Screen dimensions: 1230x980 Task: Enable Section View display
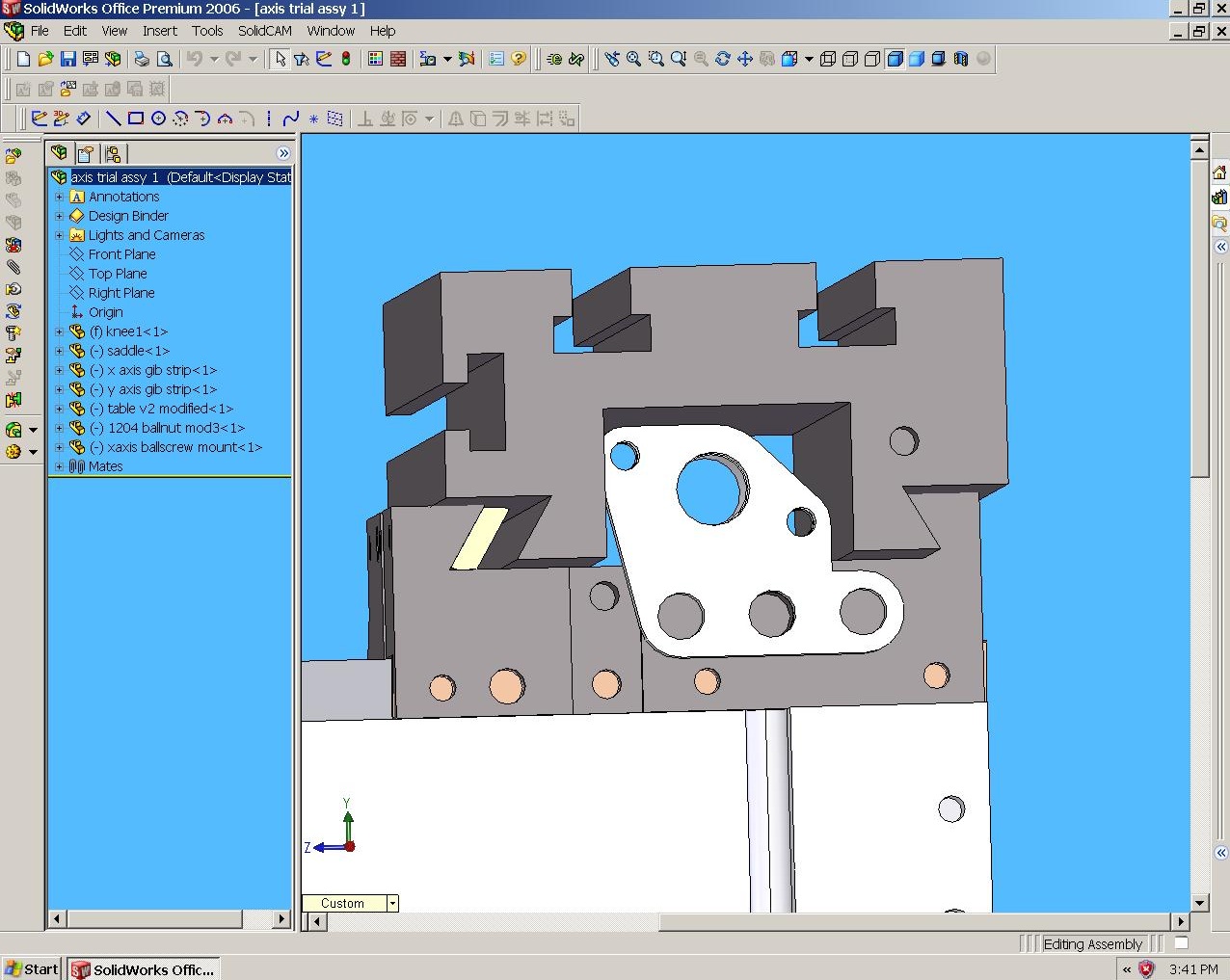[961, 59]
